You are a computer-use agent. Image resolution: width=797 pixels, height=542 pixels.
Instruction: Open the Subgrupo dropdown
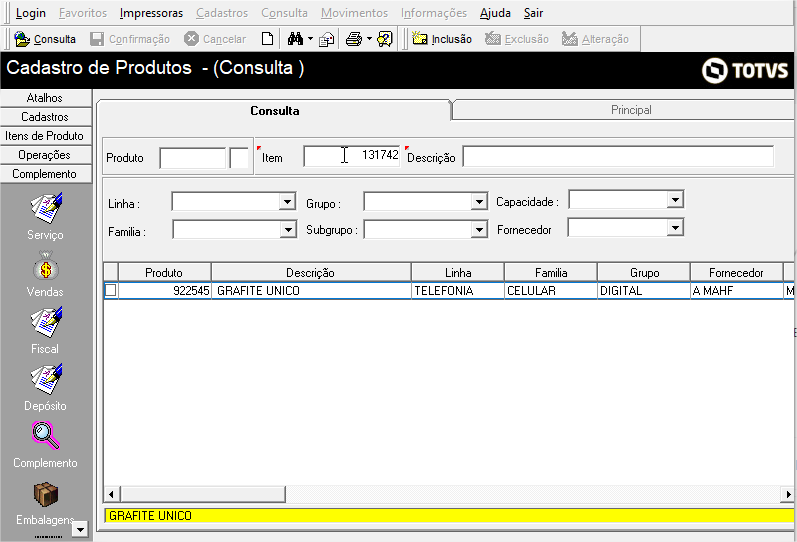click(479, 230)
